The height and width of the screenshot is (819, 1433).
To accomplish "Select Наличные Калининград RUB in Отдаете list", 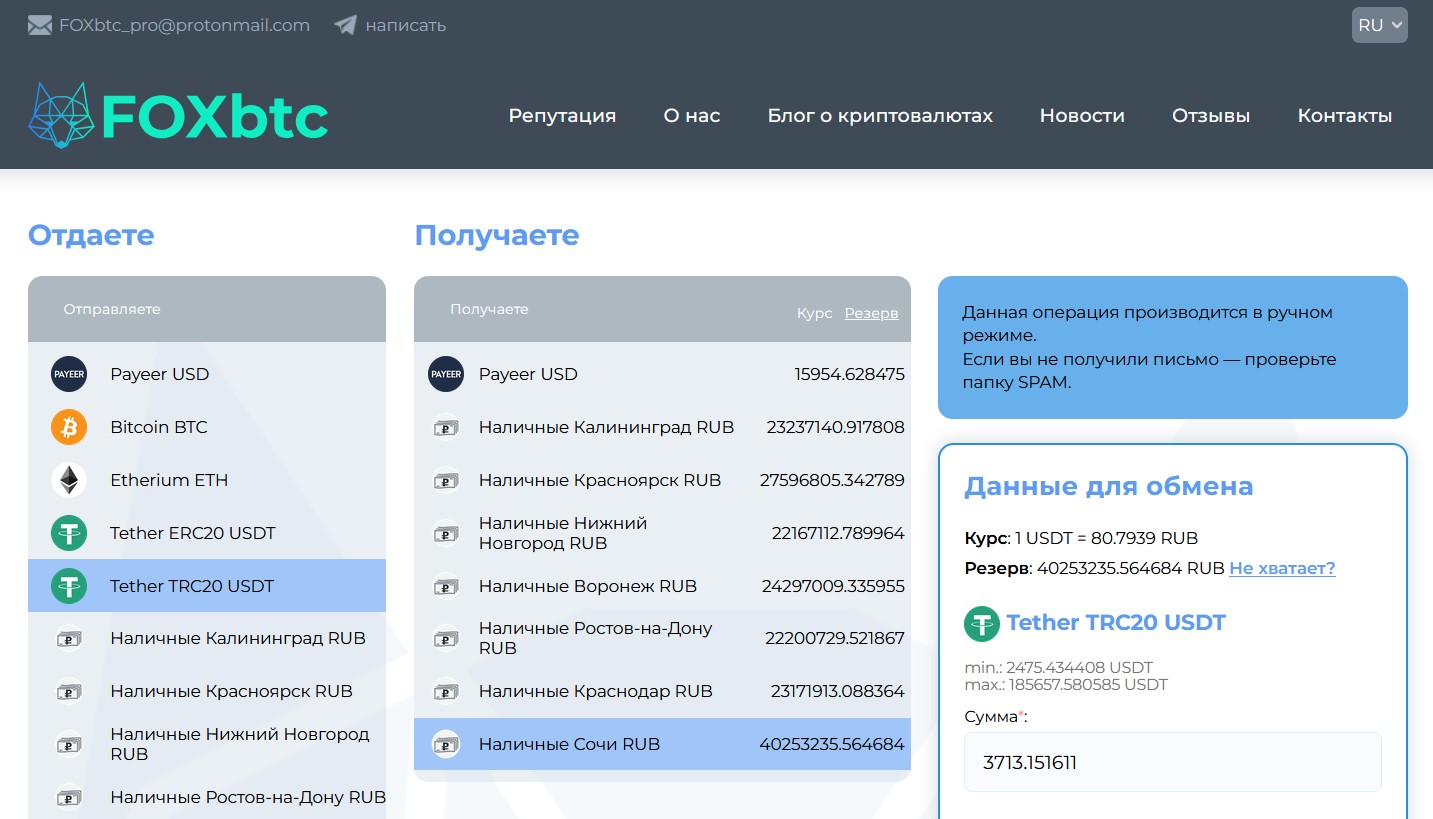I will (x=207, y=638).
